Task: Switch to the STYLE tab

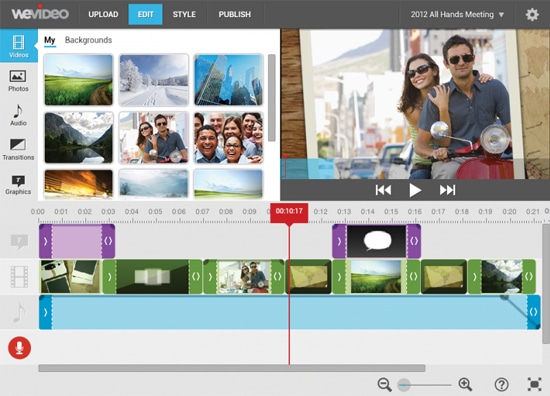Action: coord(184,14)
